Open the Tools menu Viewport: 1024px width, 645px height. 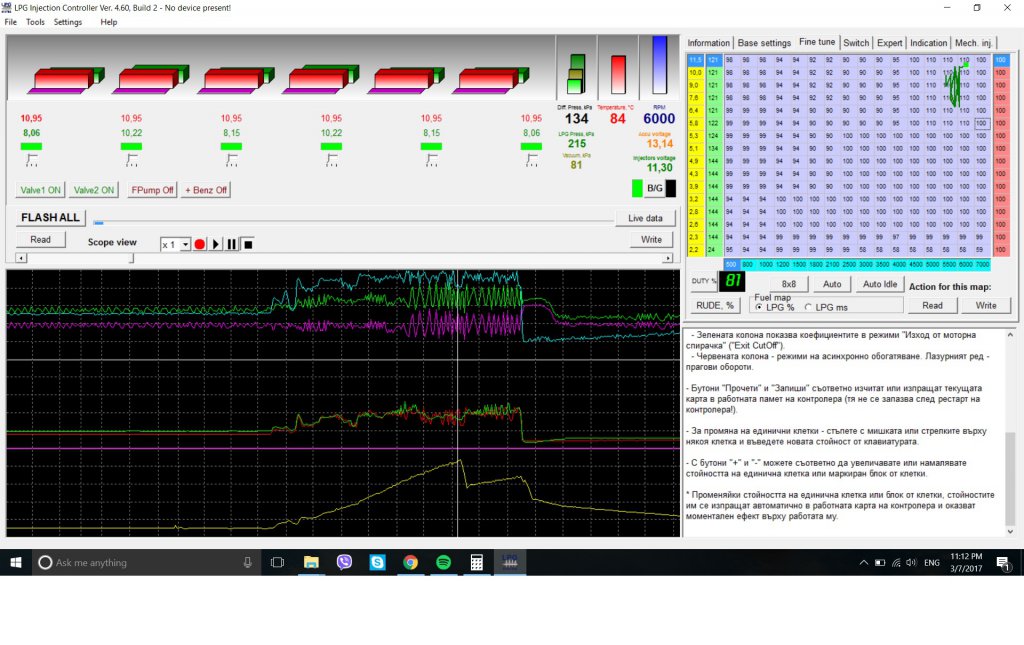click(x=35, y=22)
